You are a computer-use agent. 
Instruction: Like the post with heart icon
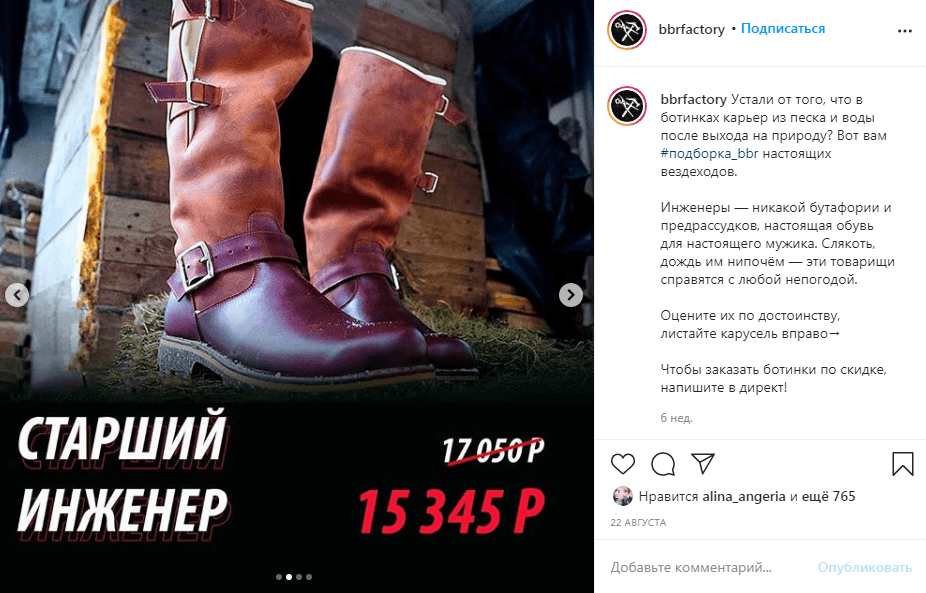tap(622, 464)
